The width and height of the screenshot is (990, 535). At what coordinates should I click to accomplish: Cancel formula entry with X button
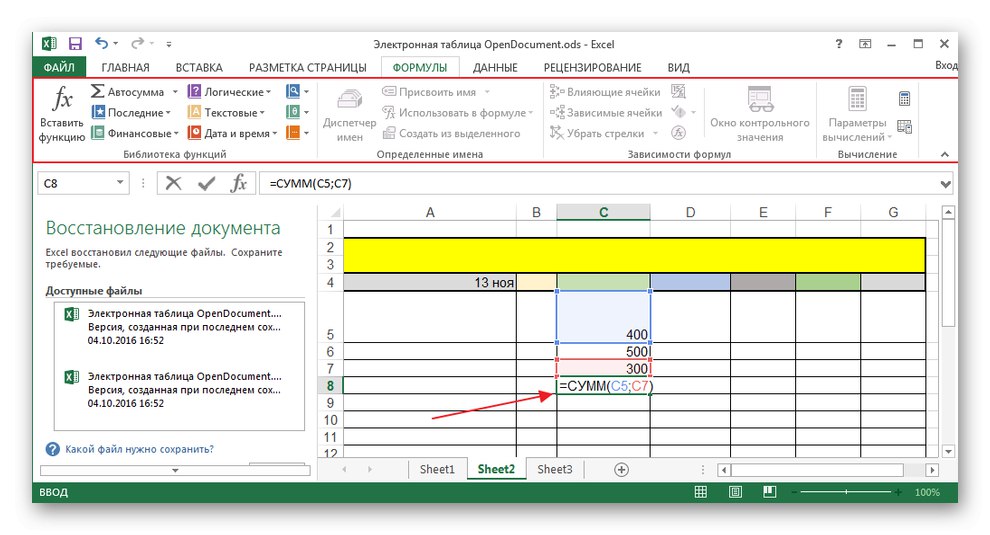pyautogui.click(x=173, y=183)
